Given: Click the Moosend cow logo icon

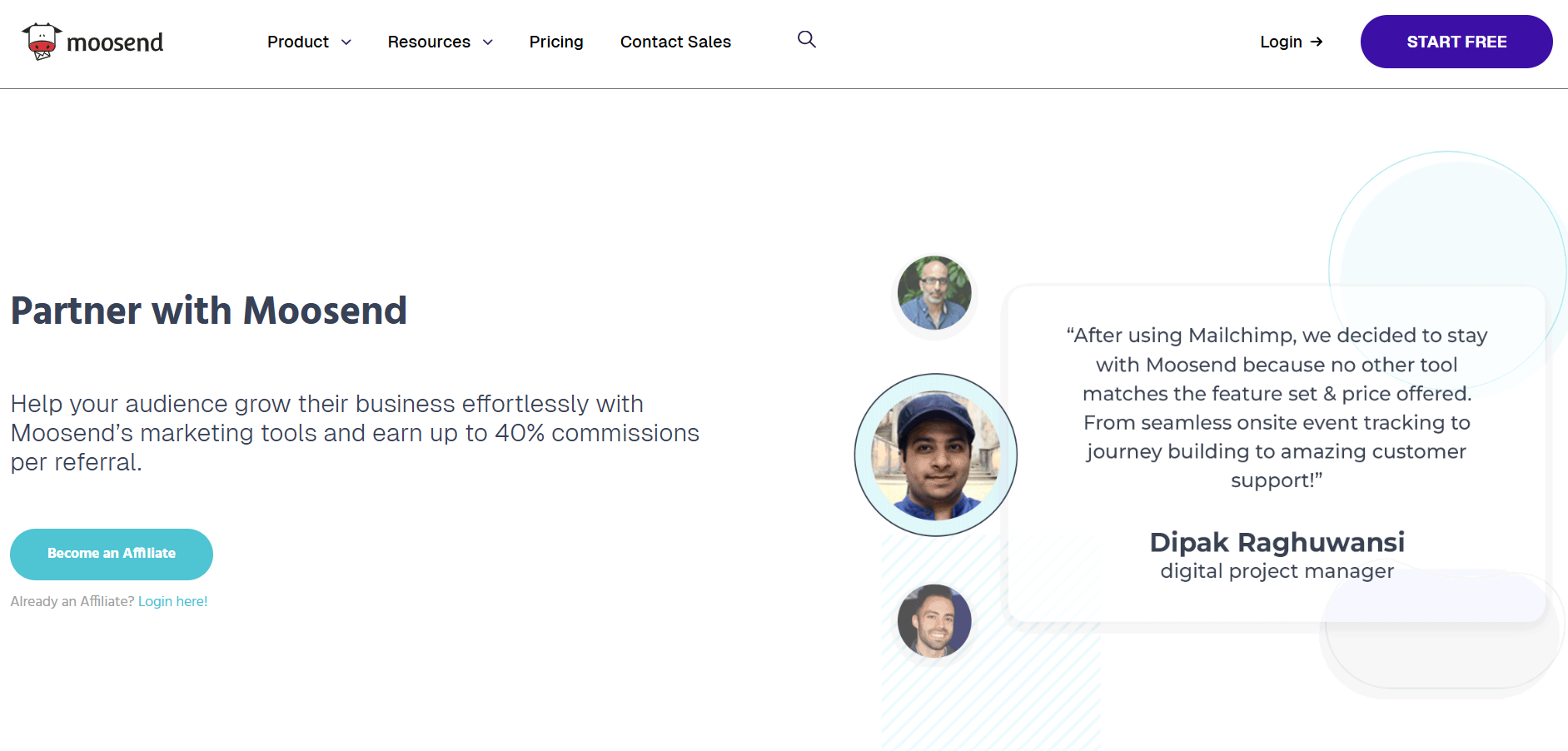Looking at the screenshot, I should (x=42, y=42).
